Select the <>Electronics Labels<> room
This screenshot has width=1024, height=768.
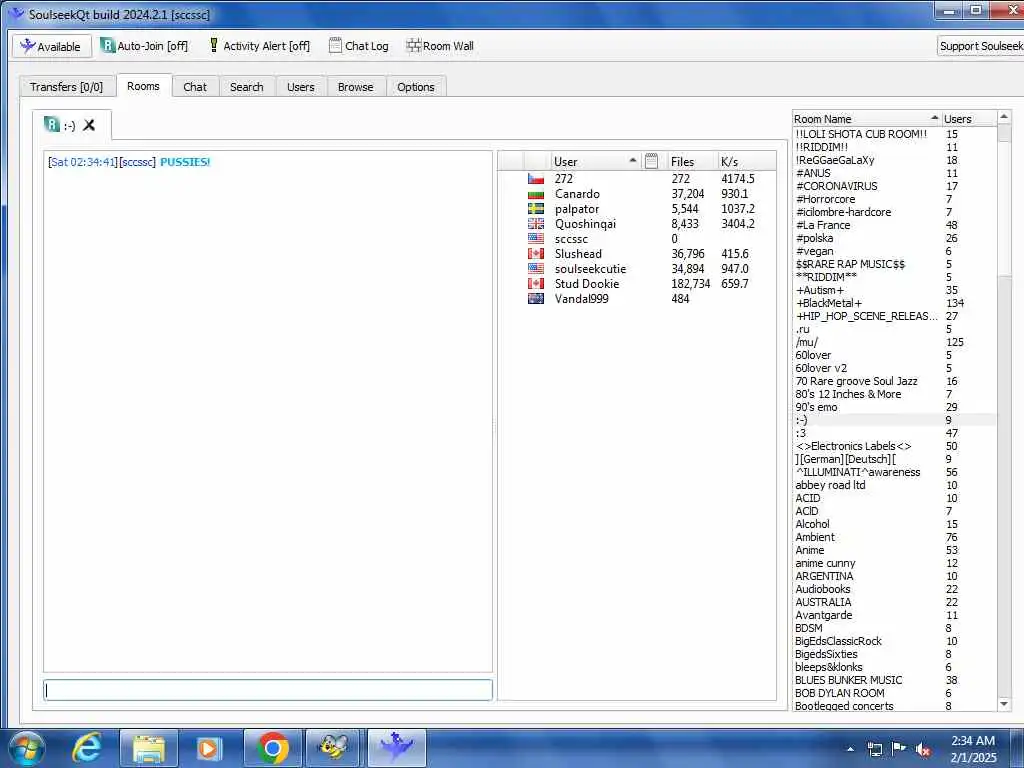coord(895,446)
